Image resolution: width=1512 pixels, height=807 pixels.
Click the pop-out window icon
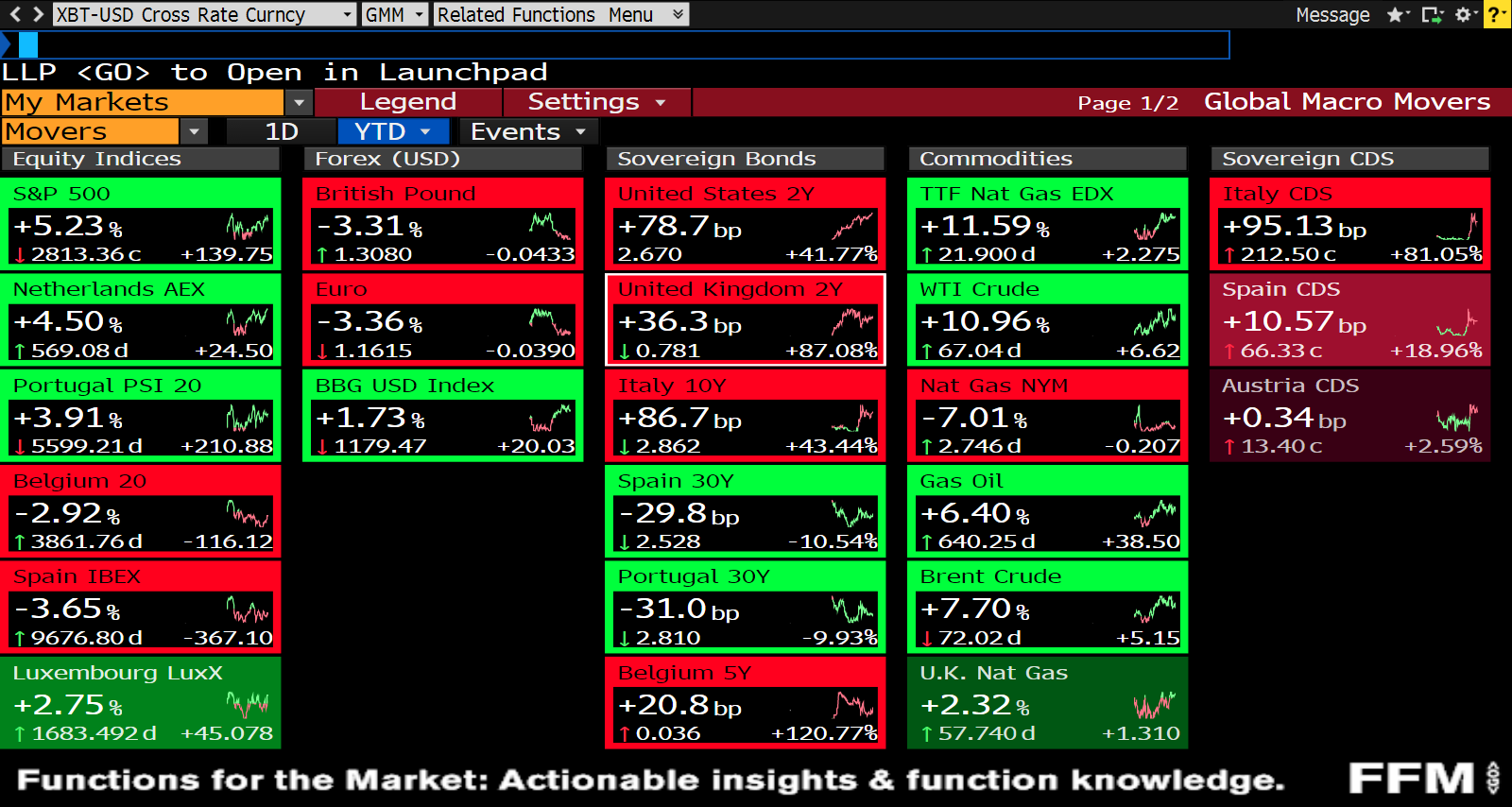(1432, 14)
